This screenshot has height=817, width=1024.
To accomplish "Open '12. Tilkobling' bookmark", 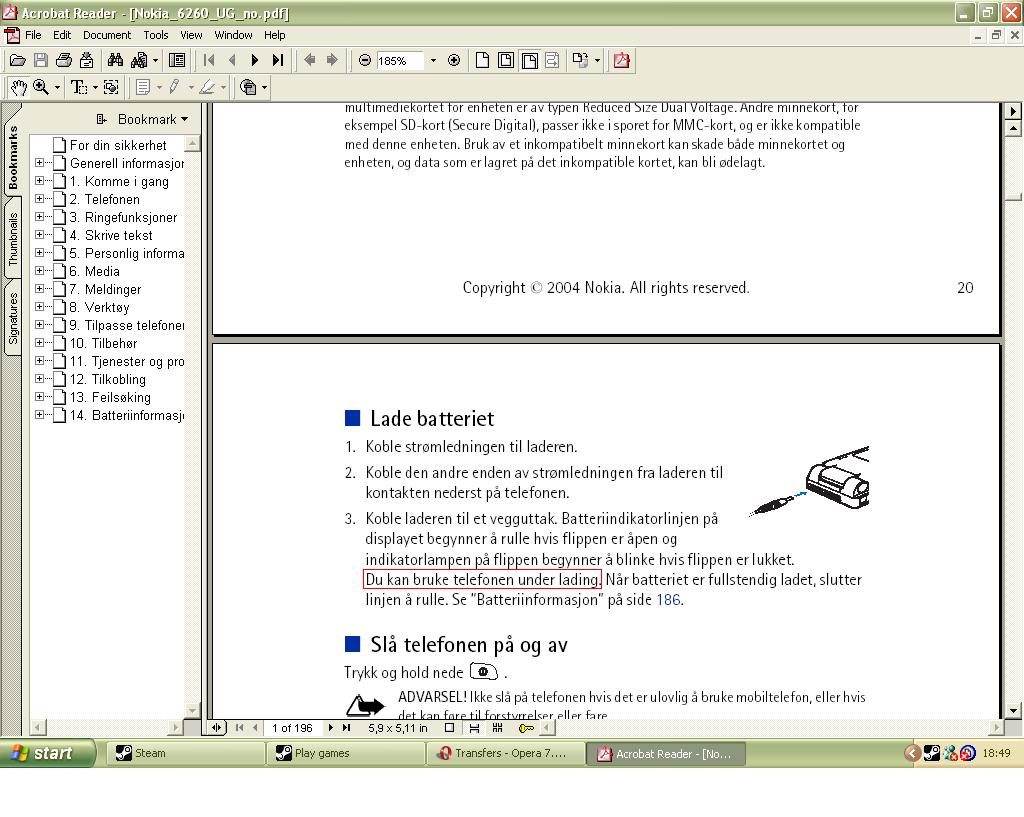I will pyautogui.click(x=108, y=379).
